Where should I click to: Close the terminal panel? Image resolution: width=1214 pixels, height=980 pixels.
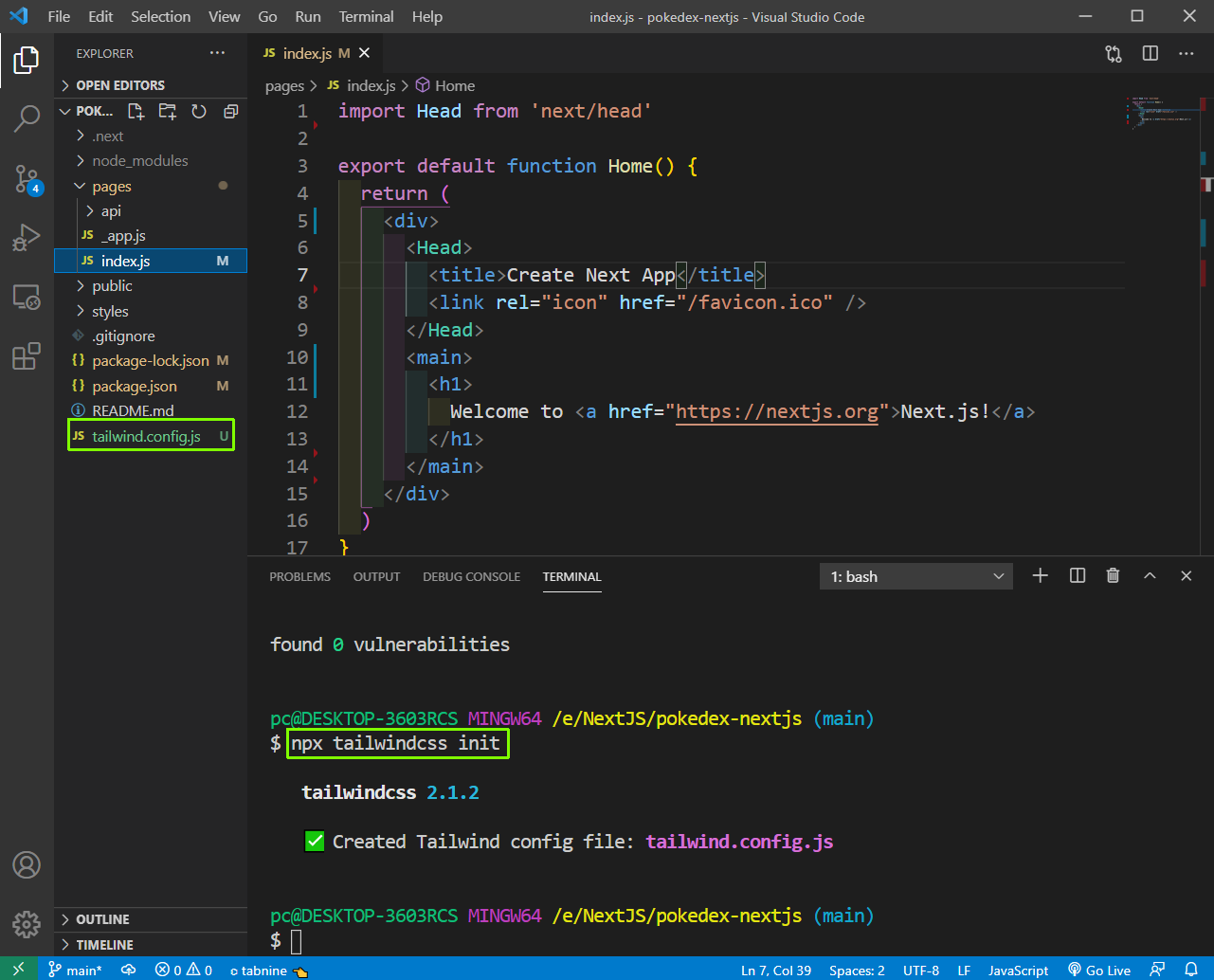pos(1186,575)
